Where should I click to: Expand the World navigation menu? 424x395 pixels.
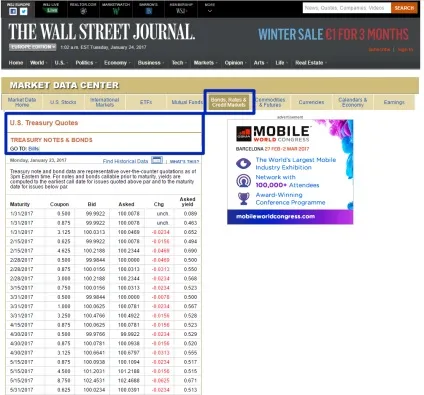coord(38,63)
